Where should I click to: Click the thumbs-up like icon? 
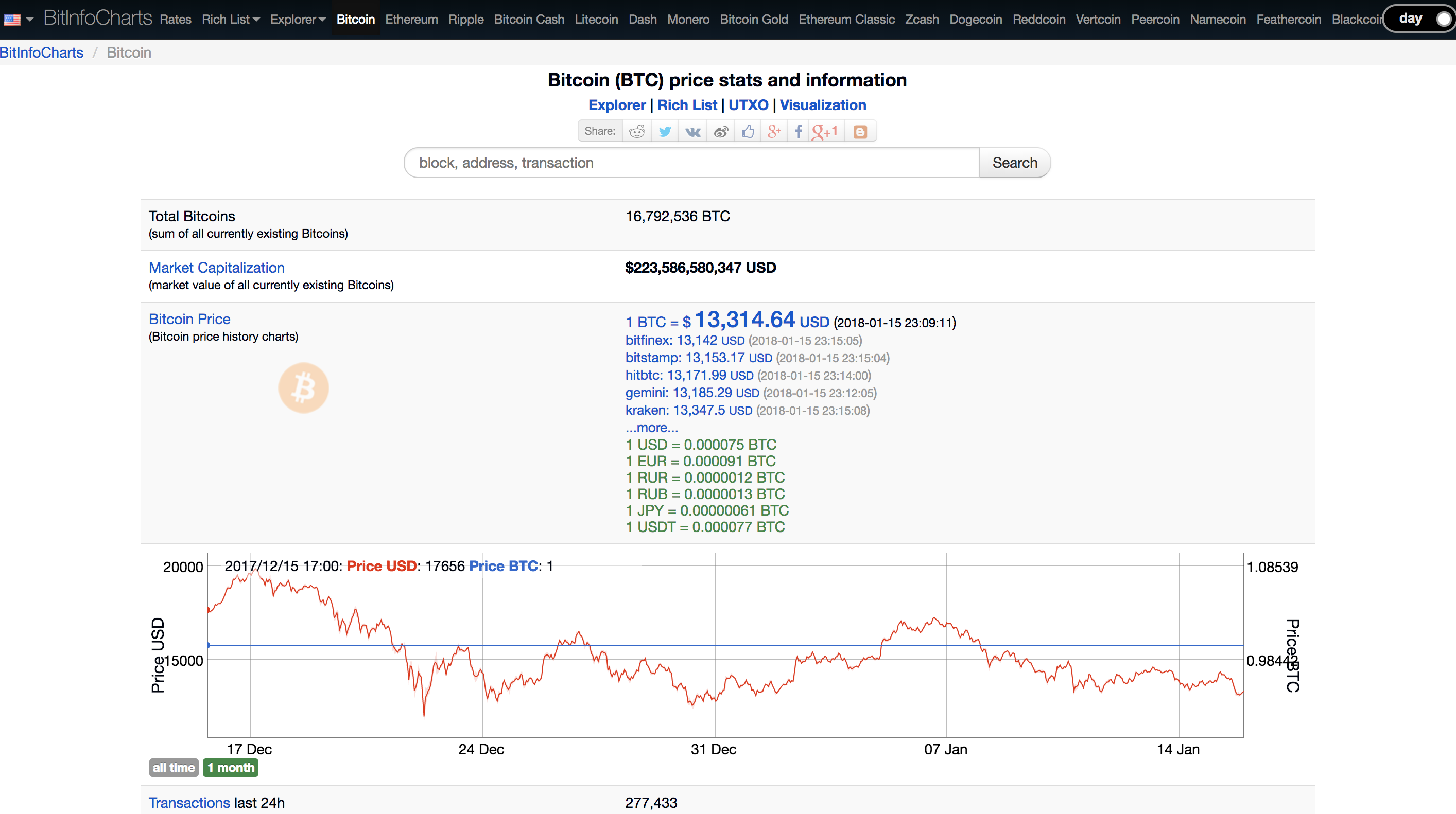748,131
